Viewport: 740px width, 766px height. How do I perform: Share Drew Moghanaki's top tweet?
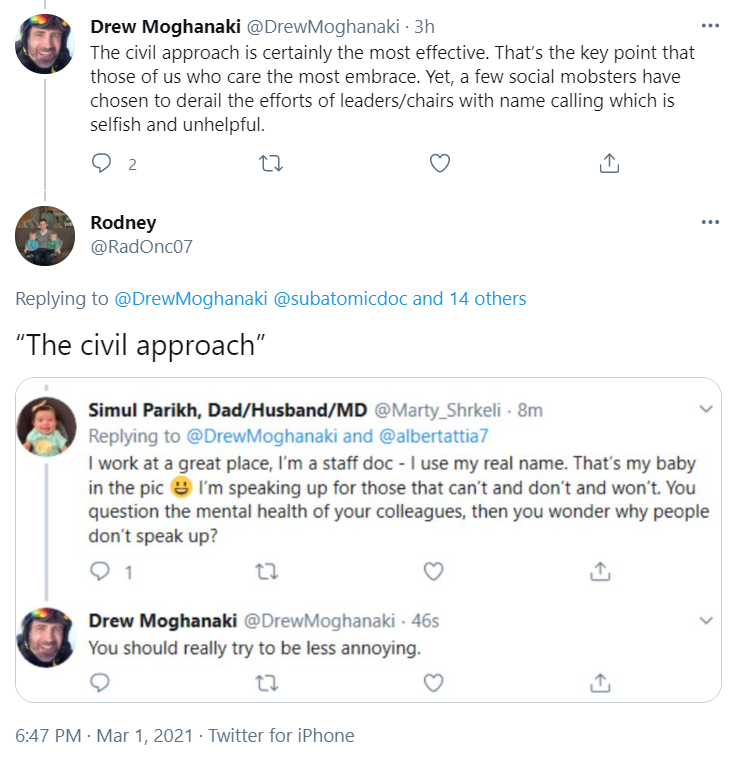(608, 163)
